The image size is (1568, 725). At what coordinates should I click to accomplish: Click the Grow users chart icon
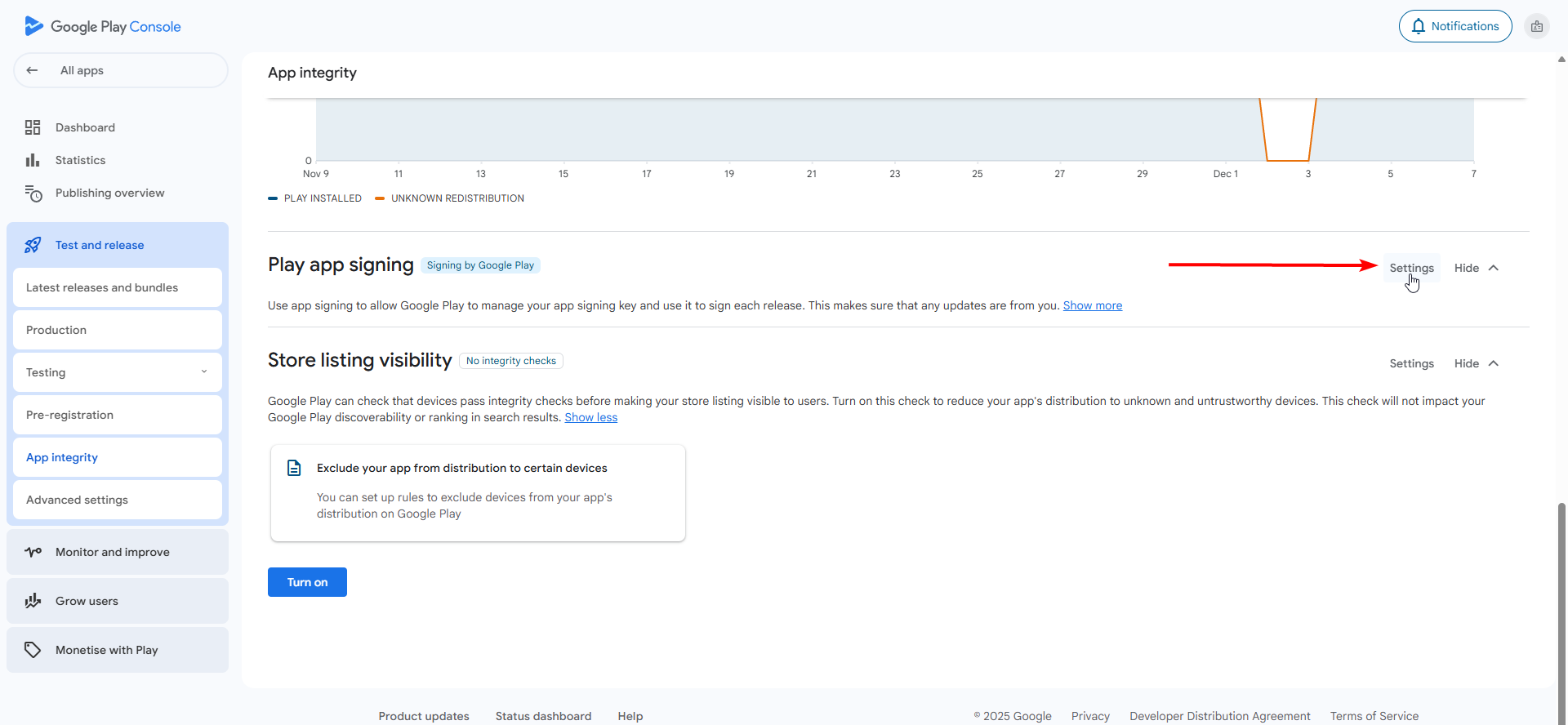click(33, 601)
